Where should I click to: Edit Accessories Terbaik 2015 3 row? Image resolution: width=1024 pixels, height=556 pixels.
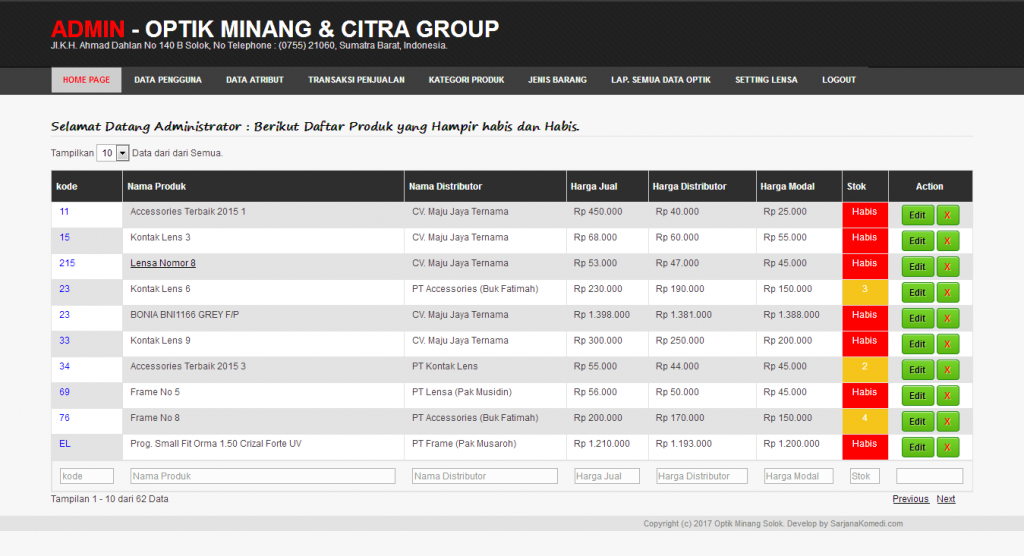click(917, 370)
